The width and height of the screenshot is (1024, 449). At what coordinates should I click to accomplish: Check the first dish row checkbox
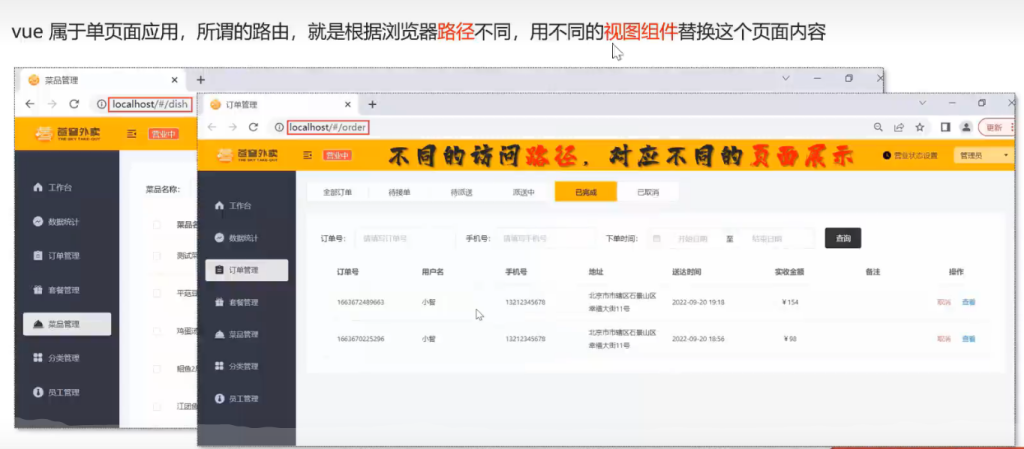(x=157, y=257)
